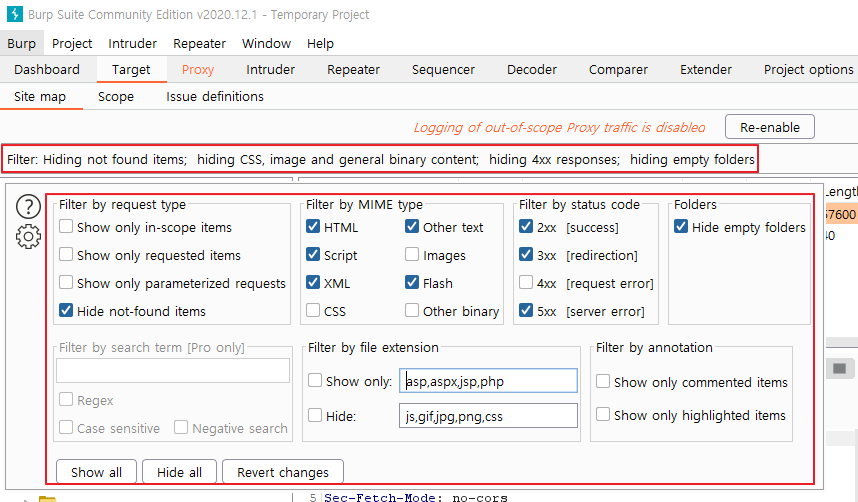Uncheck Hide empty folders
The image size is (858, 502).
click(681, 227)
